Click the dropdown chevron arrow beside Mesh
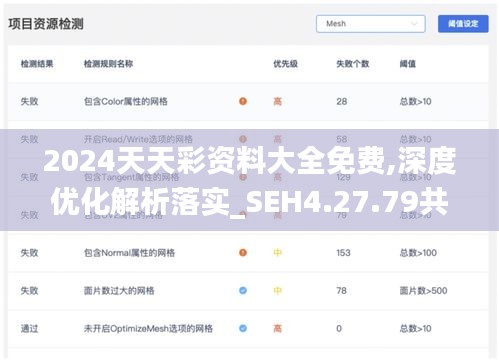This screenshot has width=499, height=361. pos(414,24)
